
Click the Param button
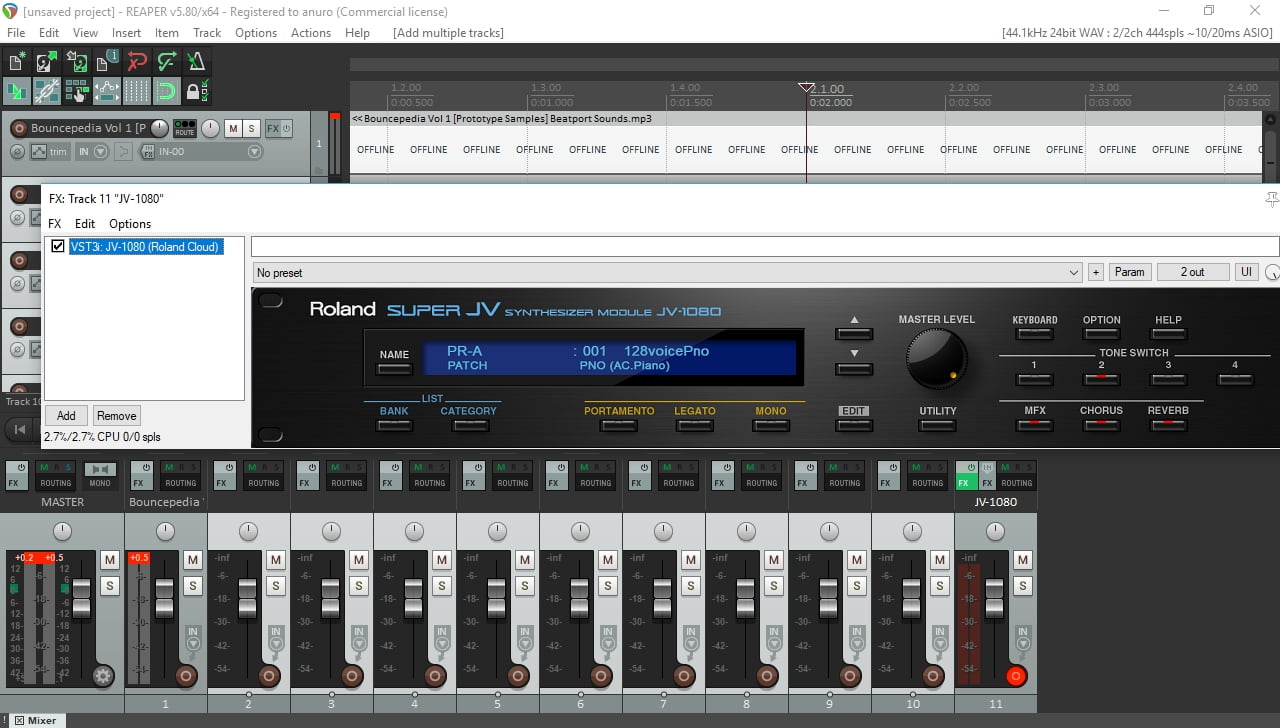(x=1129, y=272)
